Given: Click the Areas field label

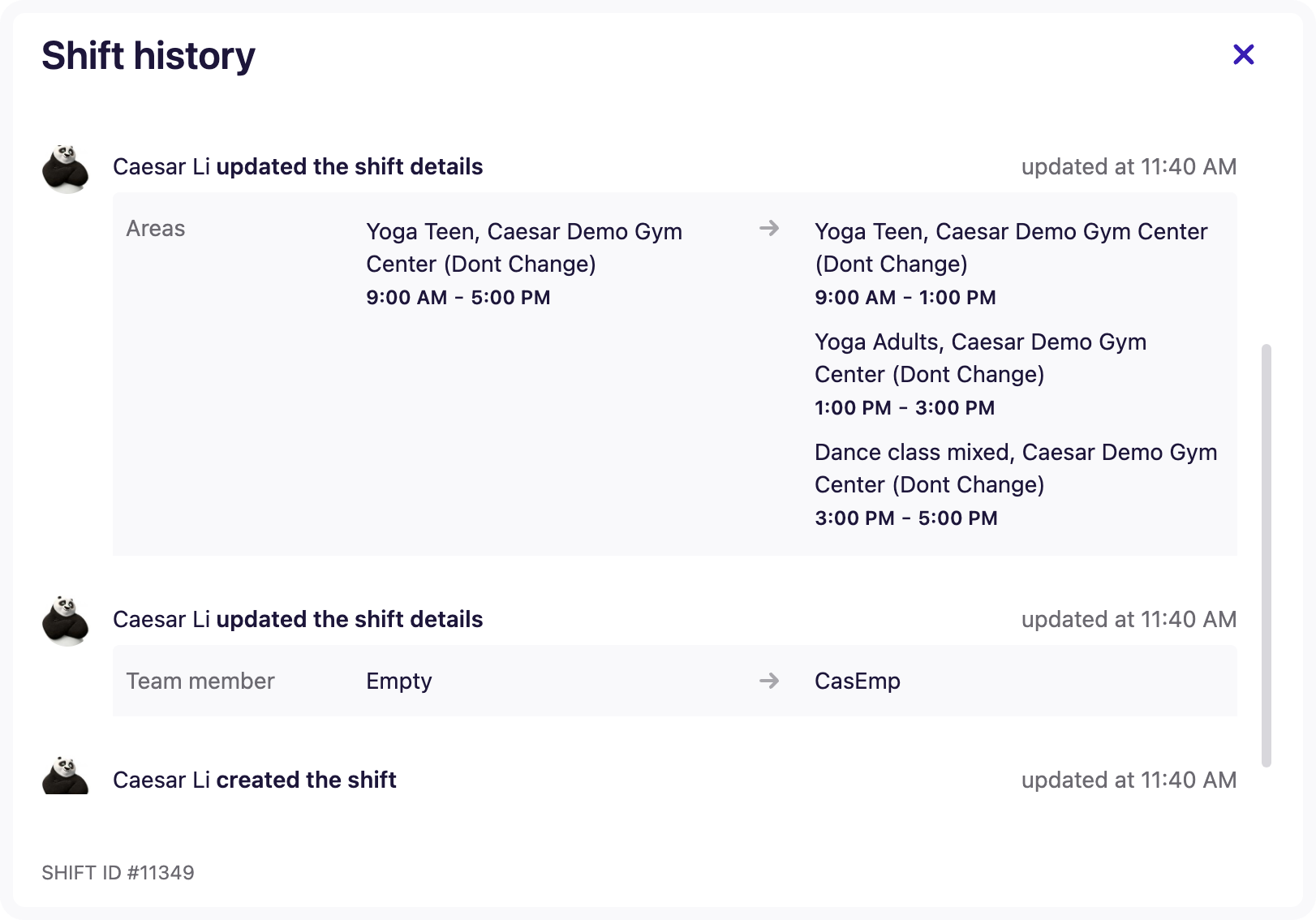Looking at the screenshot, I should coord(155,229).
